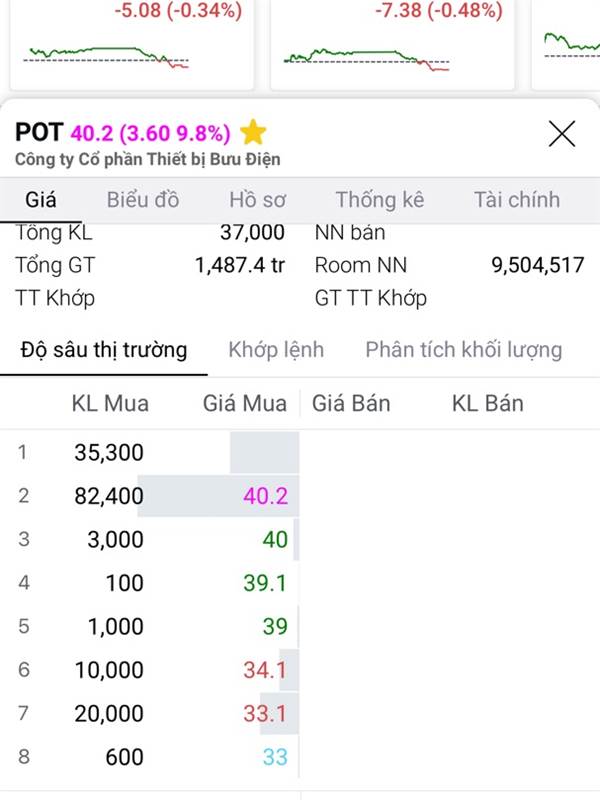Screen dimensions: 600x800
Task: Click the 82,400 buy volume entry
Action: point(109,496)
